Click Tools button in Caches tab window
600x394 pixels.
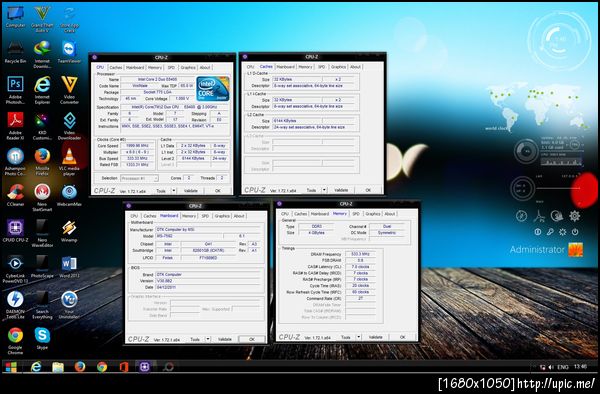[x=311, y=190]
